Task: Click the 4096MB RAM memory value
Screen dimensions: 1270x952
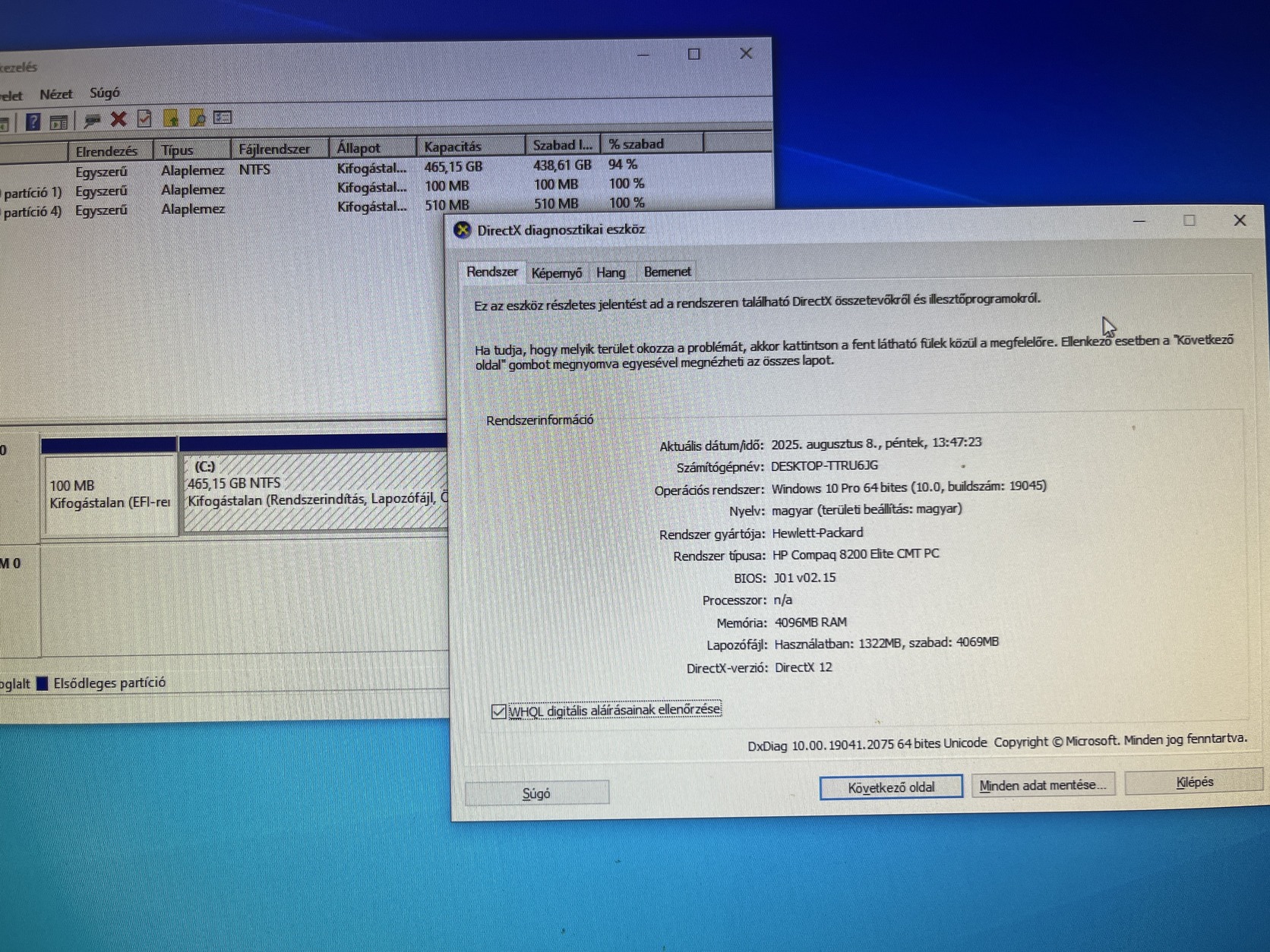Action: click(x=810, y=623)
